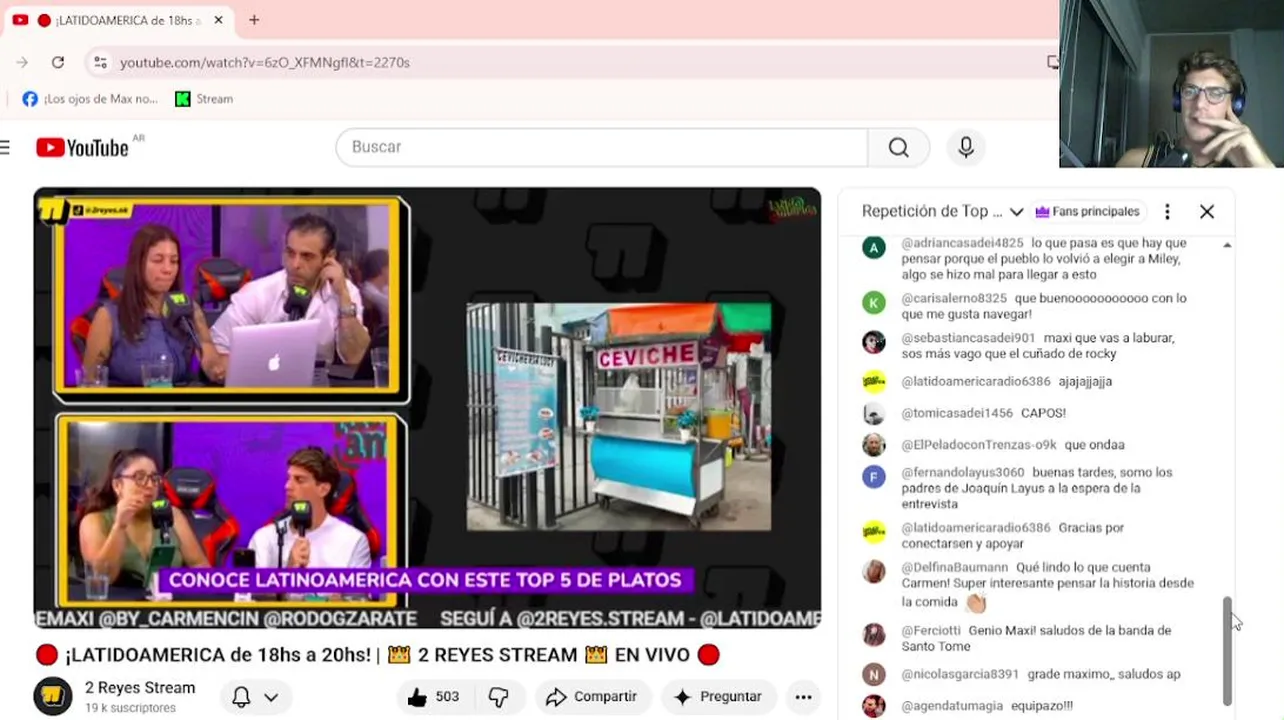Open more video actions three-dot menu
The height and width of the screenshot is (720, 1284).
[803, 697]
